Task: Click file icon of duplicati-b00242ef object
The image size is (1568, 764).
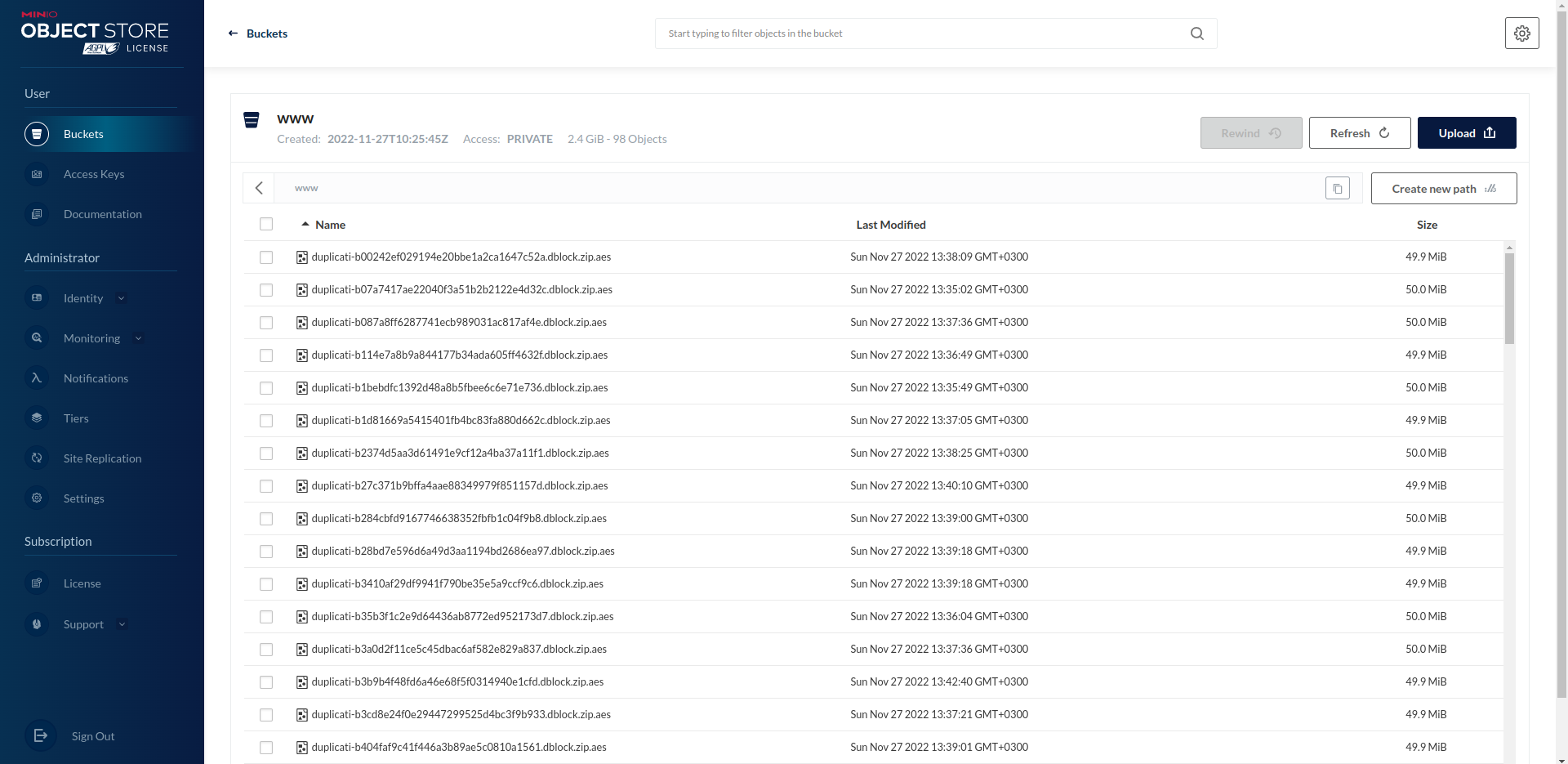Action: pyautogui.click(x=302, y=257)
